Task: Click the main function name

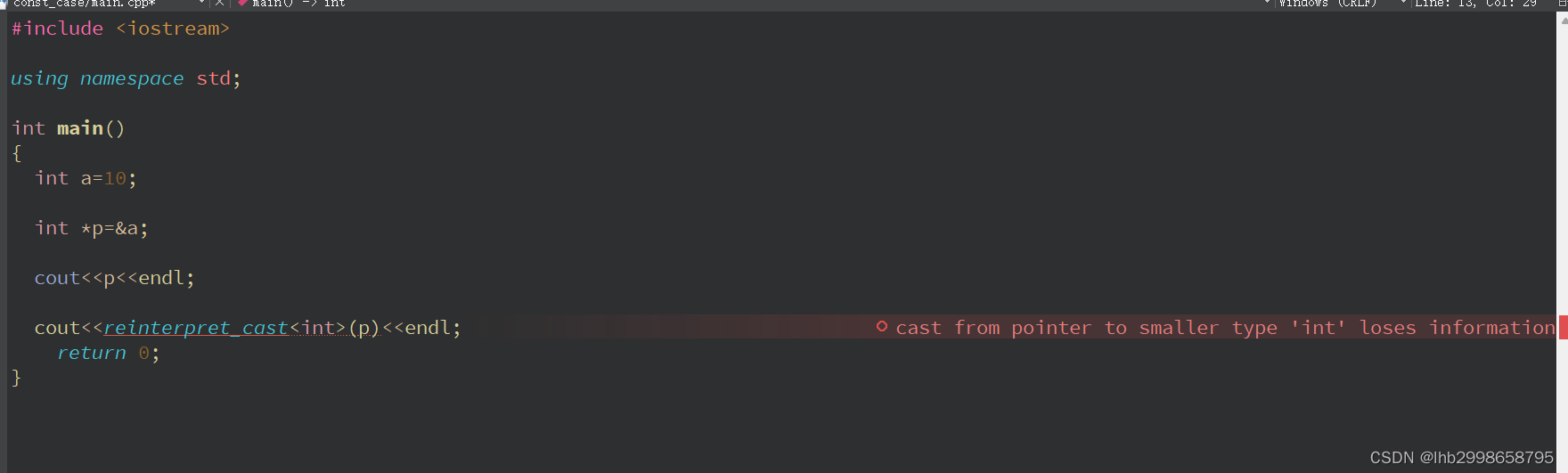Action: tap(80, 128)
